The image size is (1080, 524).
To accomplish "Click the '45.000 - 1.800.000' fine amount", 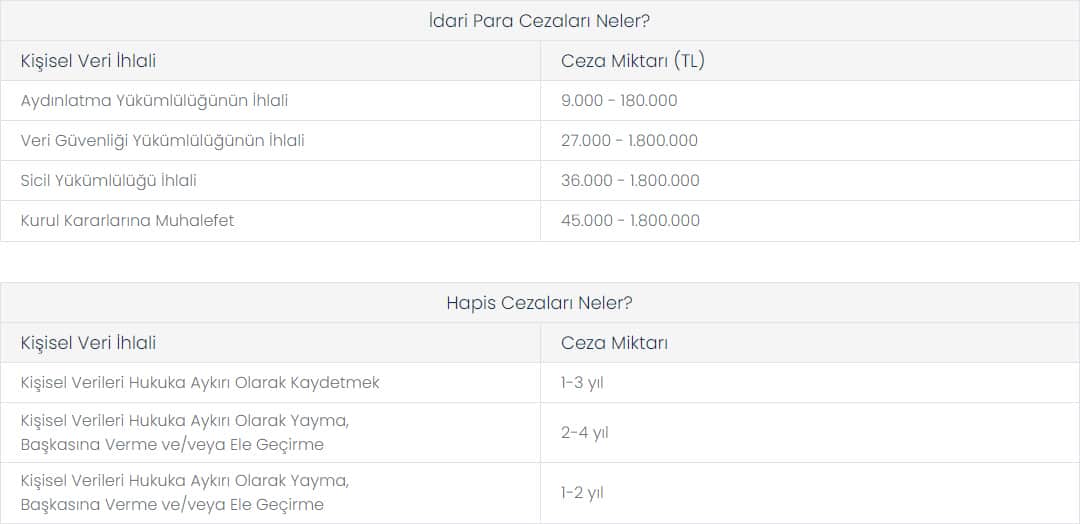I will [x=630, y=220].
